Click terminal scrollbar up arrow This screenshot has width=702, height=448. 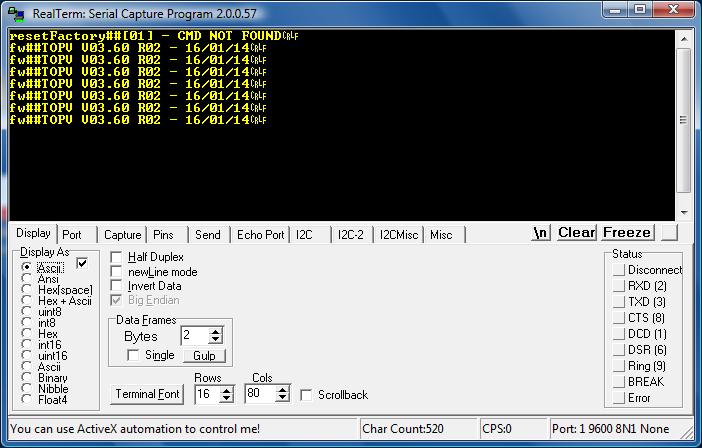(684, 39)
